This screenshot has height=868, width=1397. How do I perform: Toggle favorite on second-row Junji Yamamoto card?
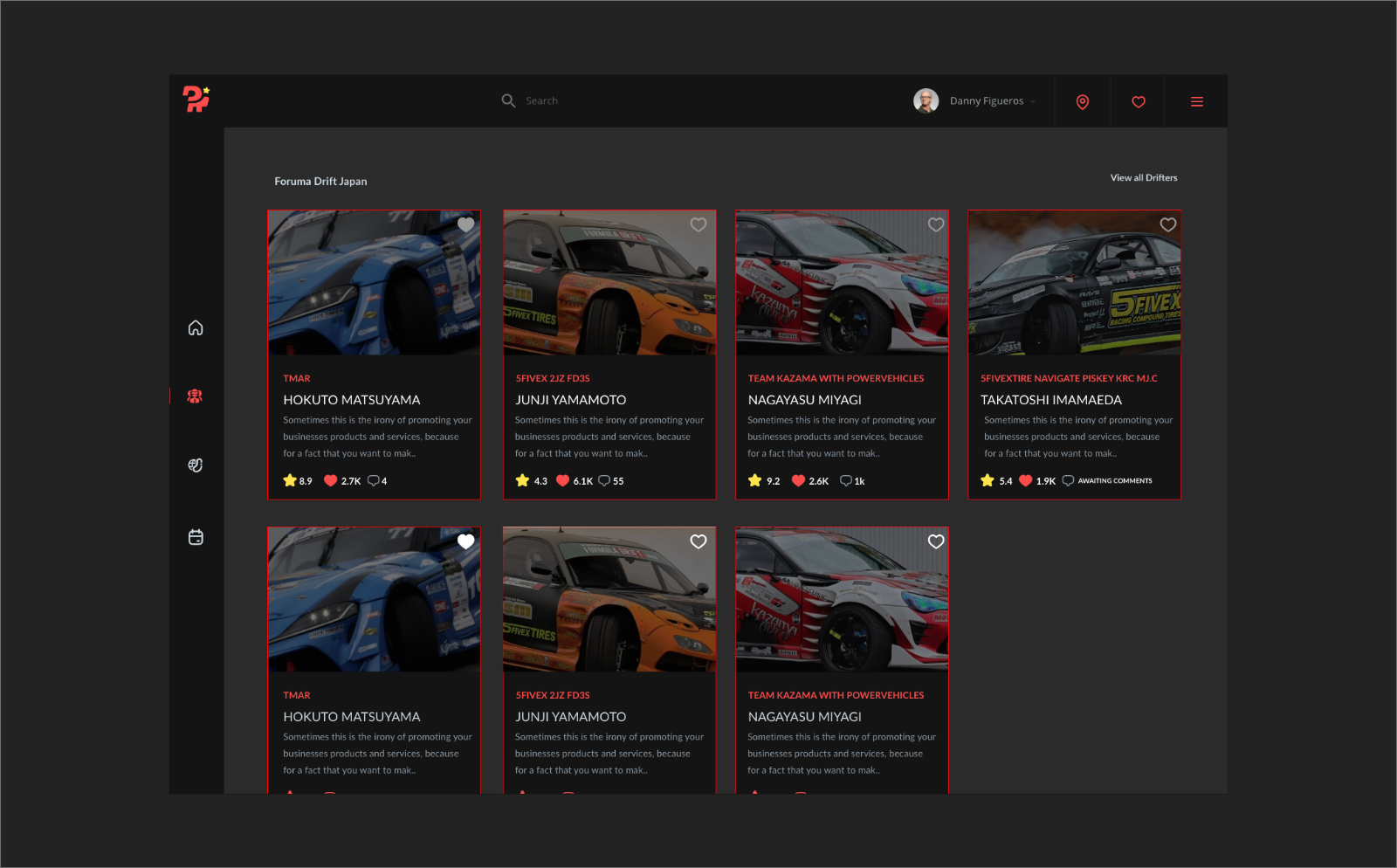tap(698, 541)
